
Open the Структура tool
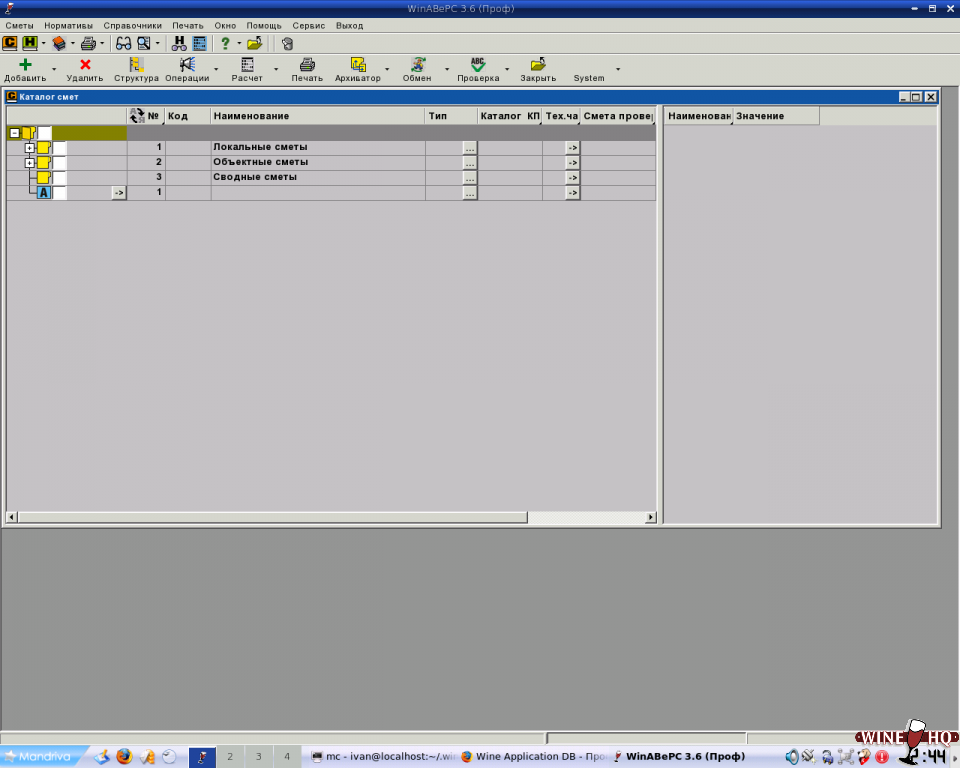coord(136,64)
